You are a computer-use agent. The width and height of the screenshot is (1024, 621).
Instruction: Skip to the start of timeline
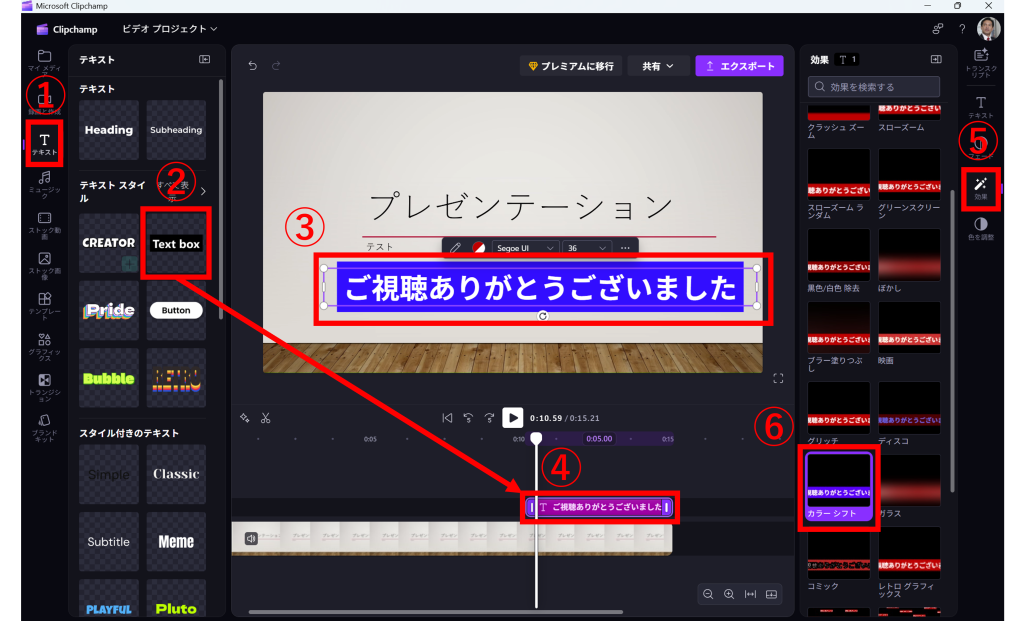(x=447, y=418)
